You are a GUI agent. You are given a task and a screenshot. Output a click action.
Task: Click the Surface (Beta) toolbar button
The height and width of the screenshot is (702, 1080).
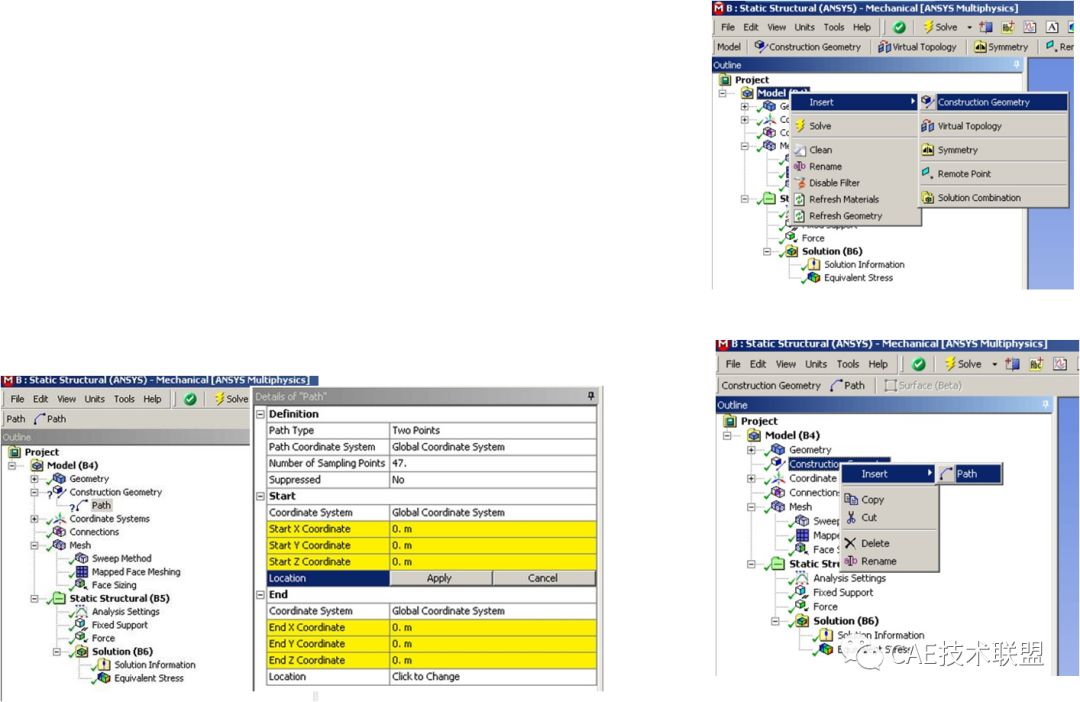coord(922,385)
